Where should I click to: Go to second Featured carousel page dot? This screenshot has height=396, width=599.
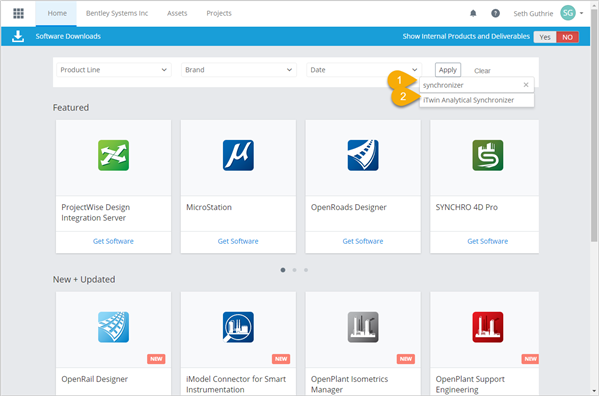[294, 270]
